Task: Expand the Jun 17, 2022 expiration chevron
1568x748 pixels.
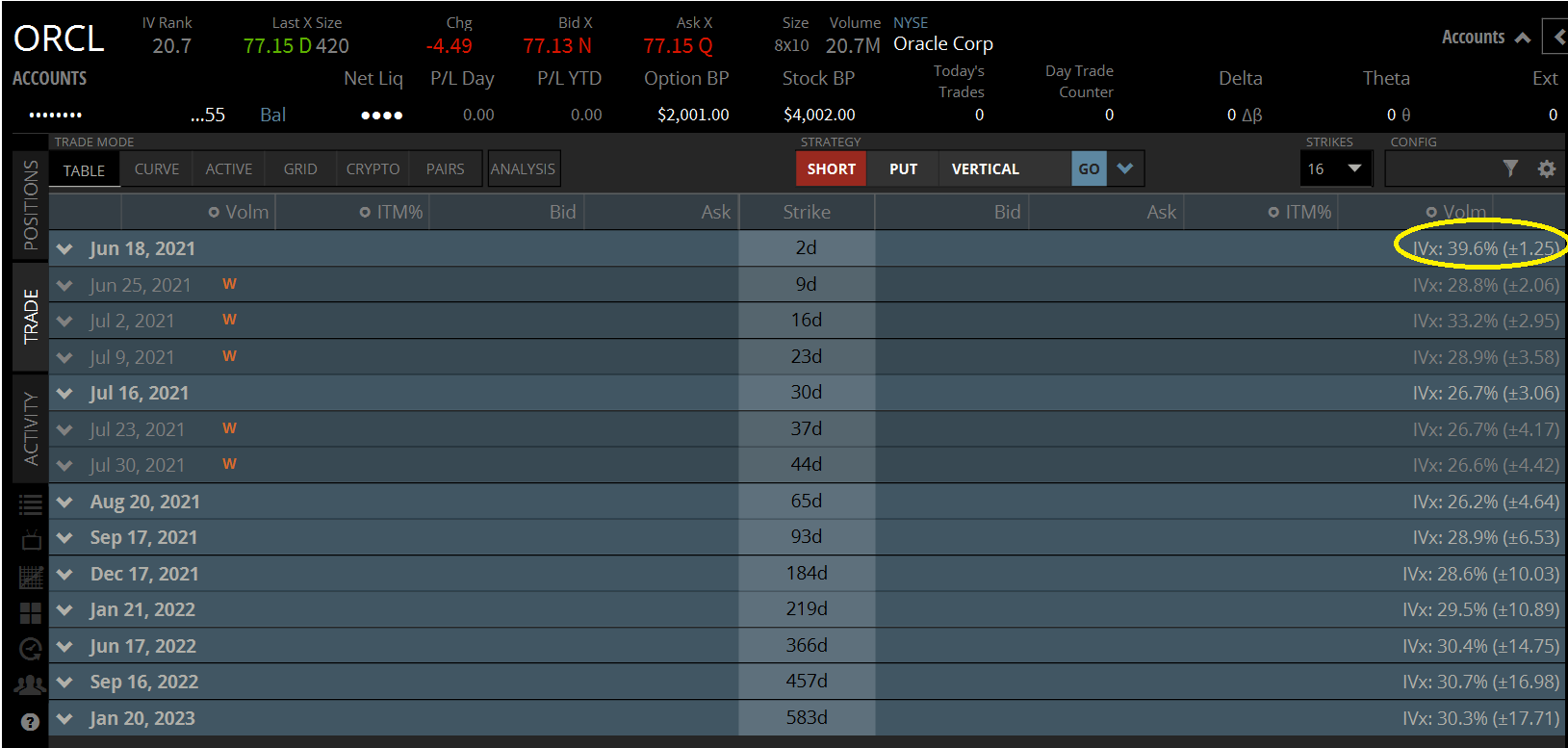Action: click(64, 647)
